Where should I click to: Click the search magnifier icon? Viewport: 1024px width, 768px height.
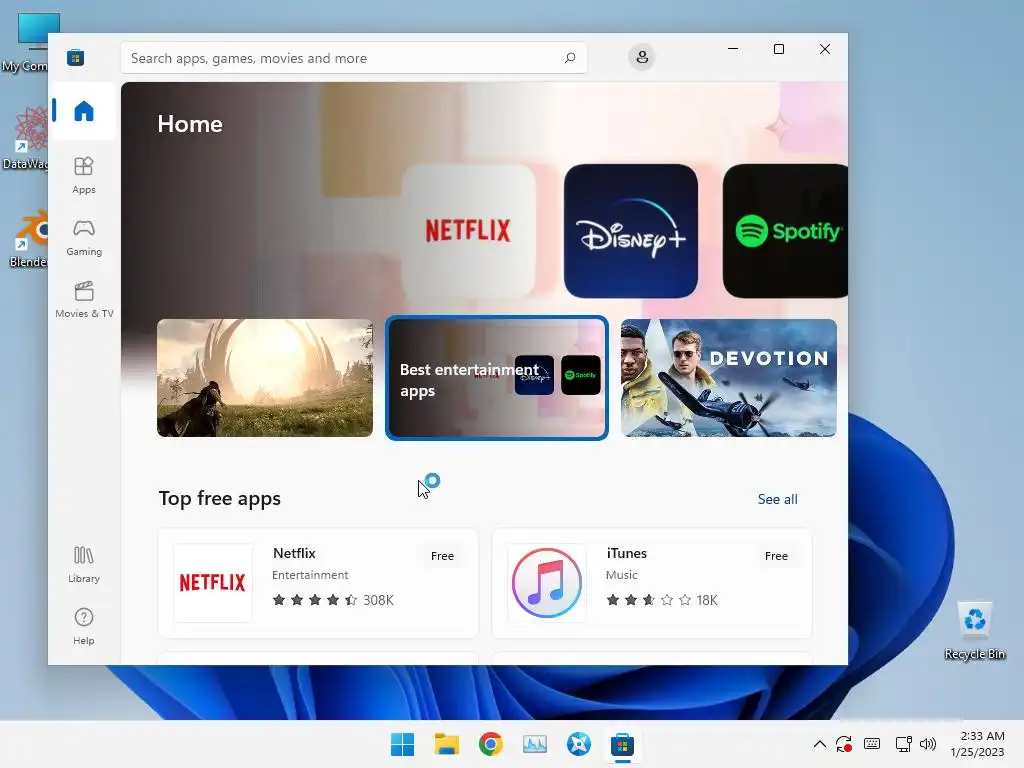point(569,58)
